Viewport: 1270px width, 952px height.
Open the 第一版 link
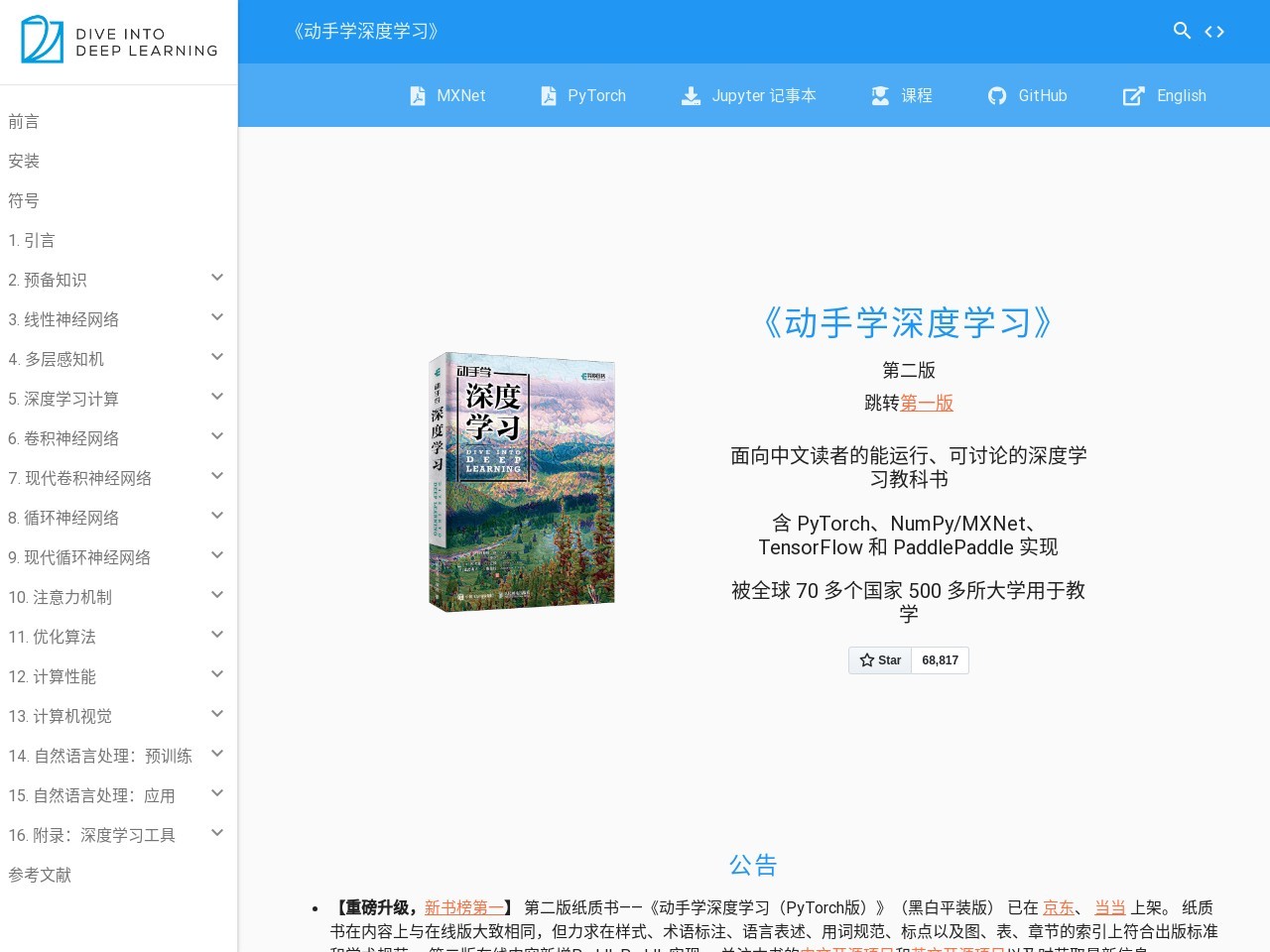(927, 403)
